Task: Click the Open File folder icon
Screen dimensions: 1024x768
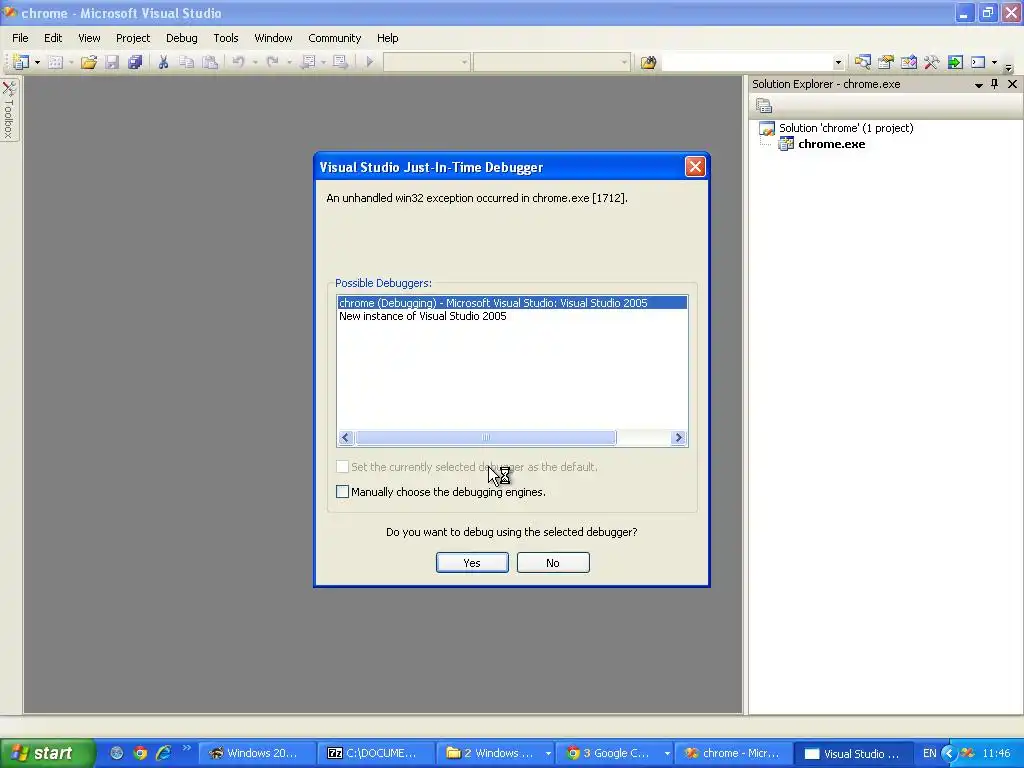Action: click(89, 62)
